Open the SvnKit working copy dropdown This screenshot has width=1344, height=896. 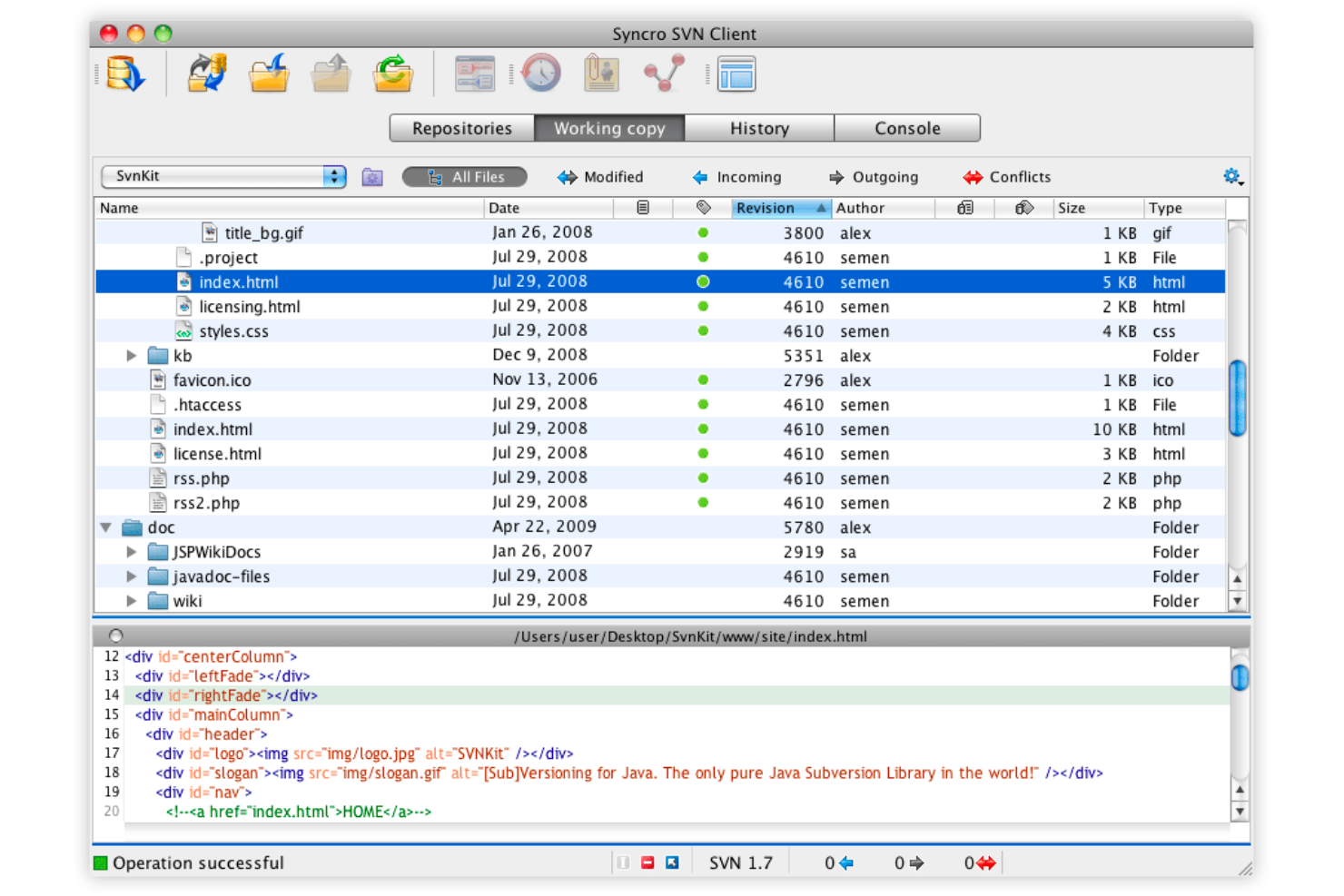(223, 175)
